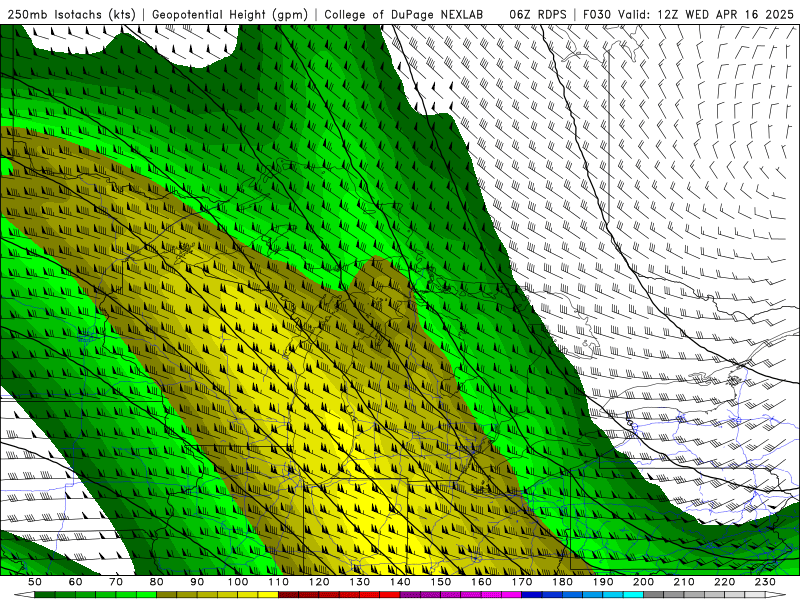
Task: Click the '150' color bar label
Action: click(440, 582)
